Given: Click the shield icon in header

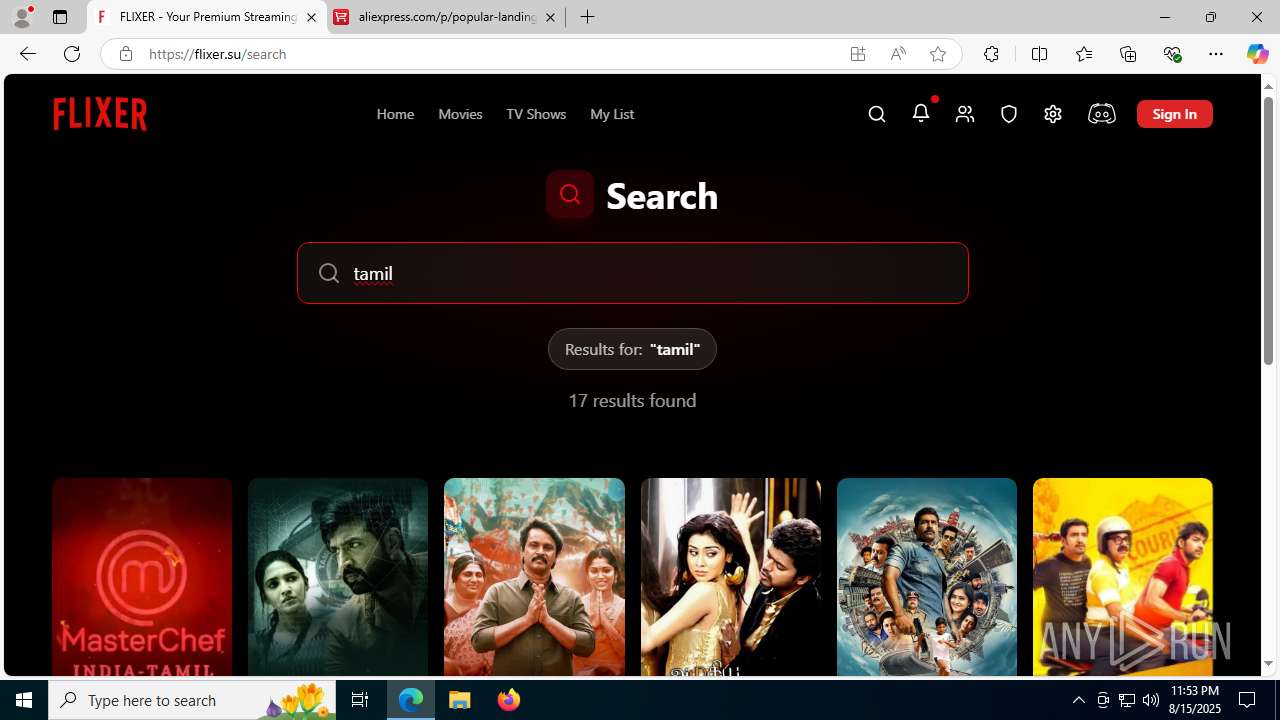Looking at the screenshot, I should [x=1009, y=114].
